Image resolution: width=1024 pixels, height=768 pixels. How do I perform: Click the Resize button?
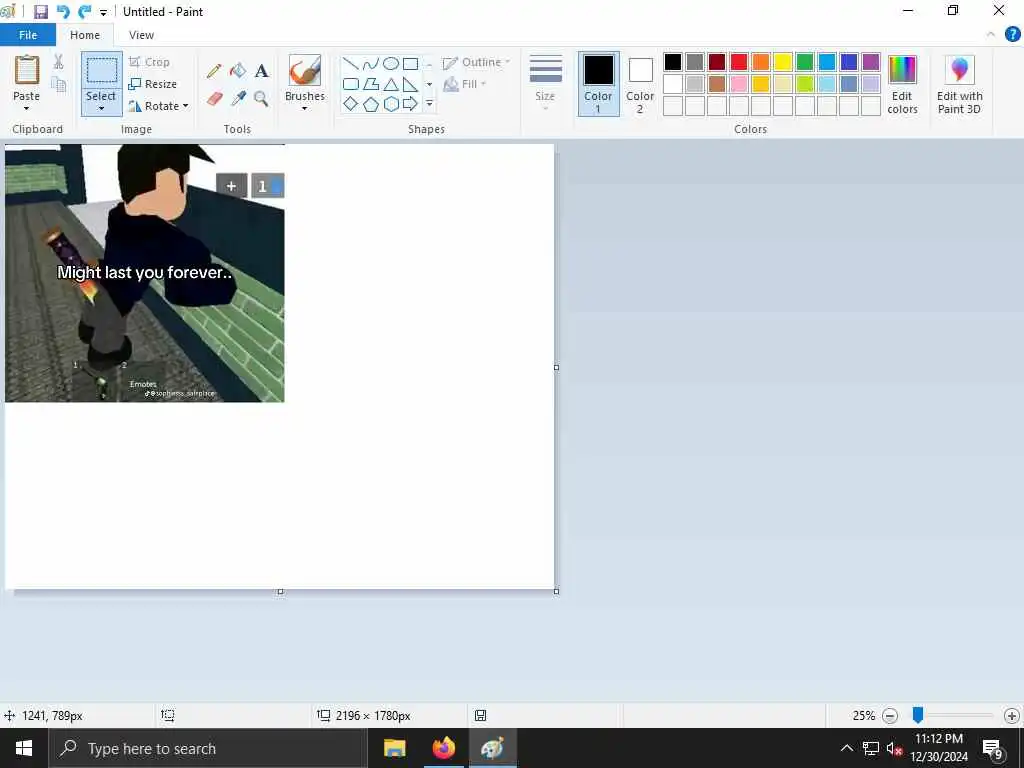(x=153, y=84)
